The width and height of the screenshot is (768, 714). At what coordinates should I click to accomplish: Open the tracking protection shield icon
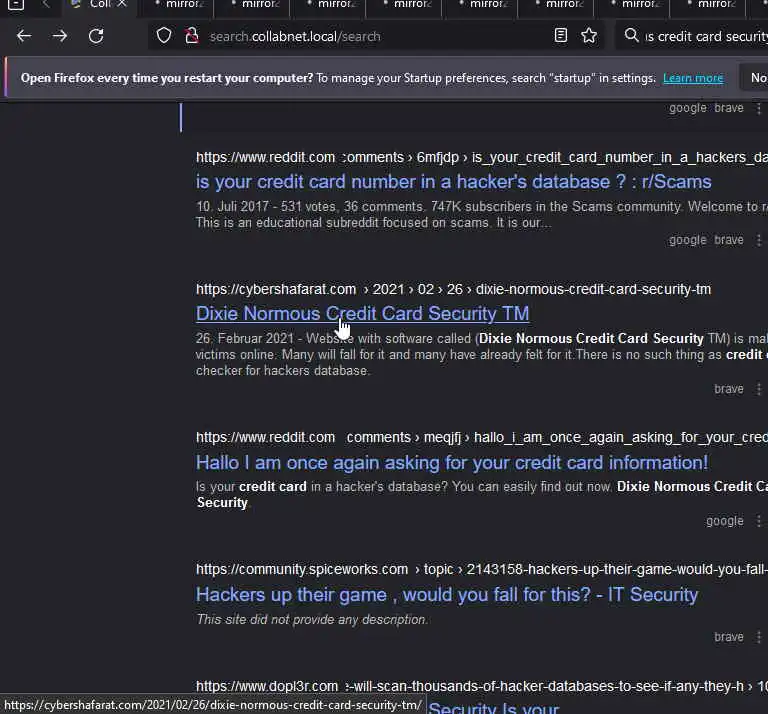coord(164,36)
